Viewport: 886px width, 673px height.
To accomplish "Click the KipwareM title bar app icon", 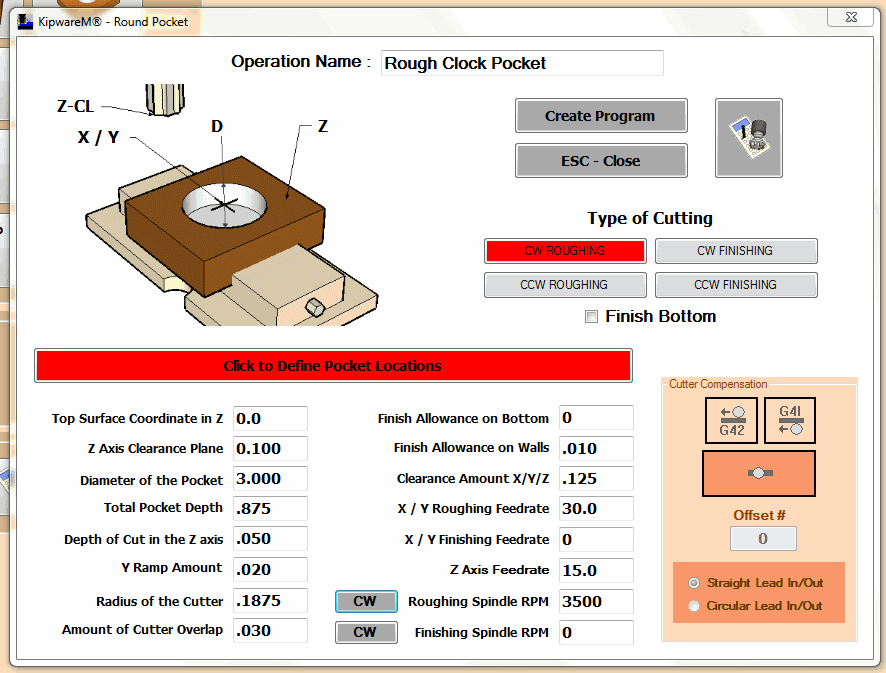I will tap(25, 22).
